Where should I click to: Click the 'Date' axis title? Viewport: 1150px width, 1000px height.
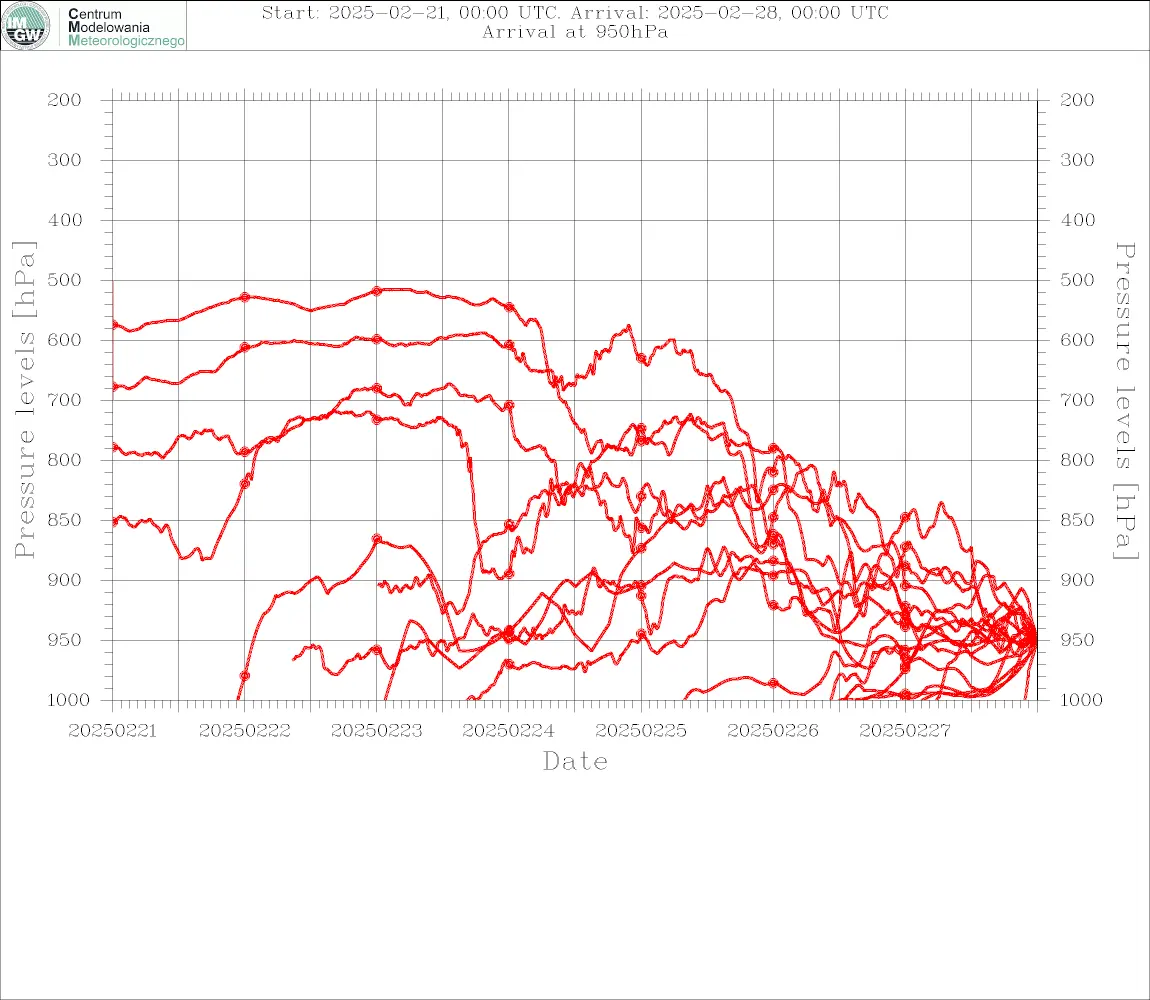point(576,761)
